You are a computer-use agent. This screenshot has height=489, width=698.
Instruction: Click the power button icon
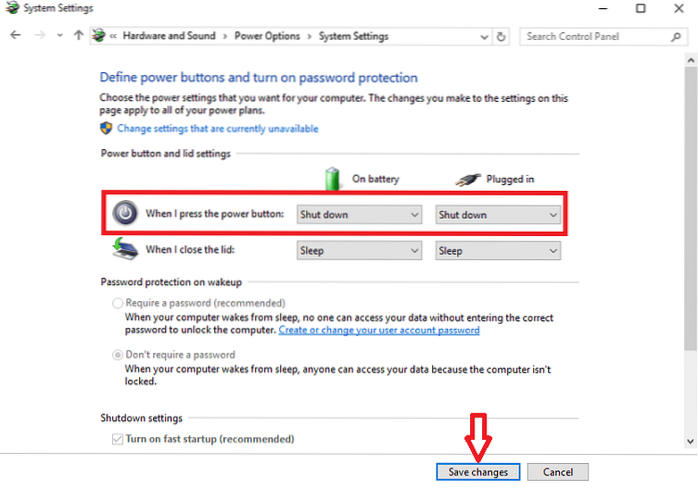click(122, 214)
